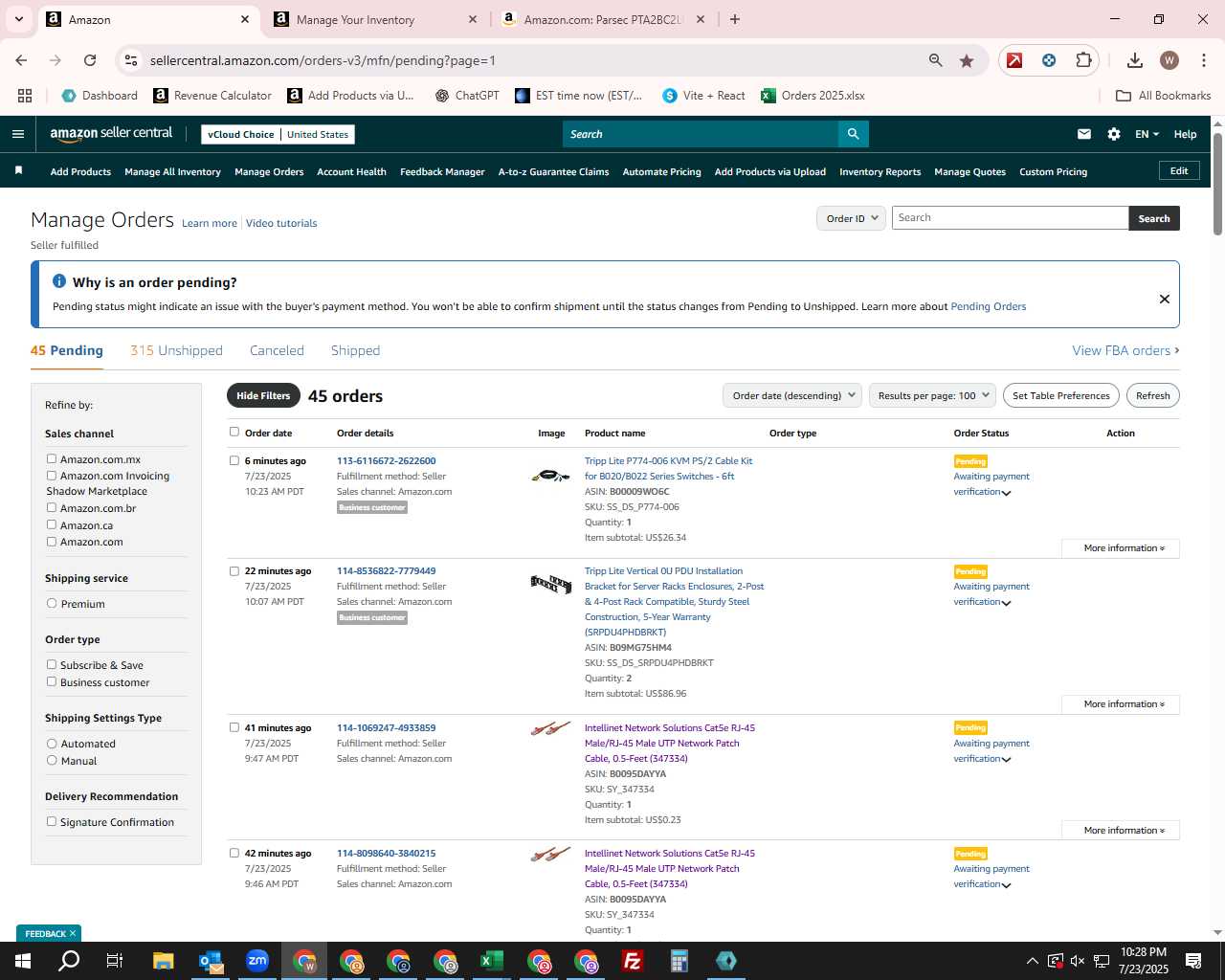Open Outlook from the taskbar

(211, 961)
